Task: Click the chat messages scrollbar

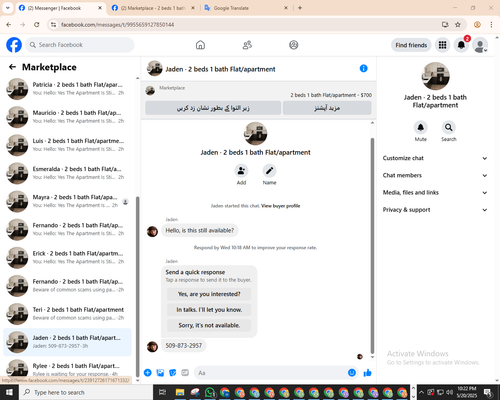Action: click(x=372, y=245)
